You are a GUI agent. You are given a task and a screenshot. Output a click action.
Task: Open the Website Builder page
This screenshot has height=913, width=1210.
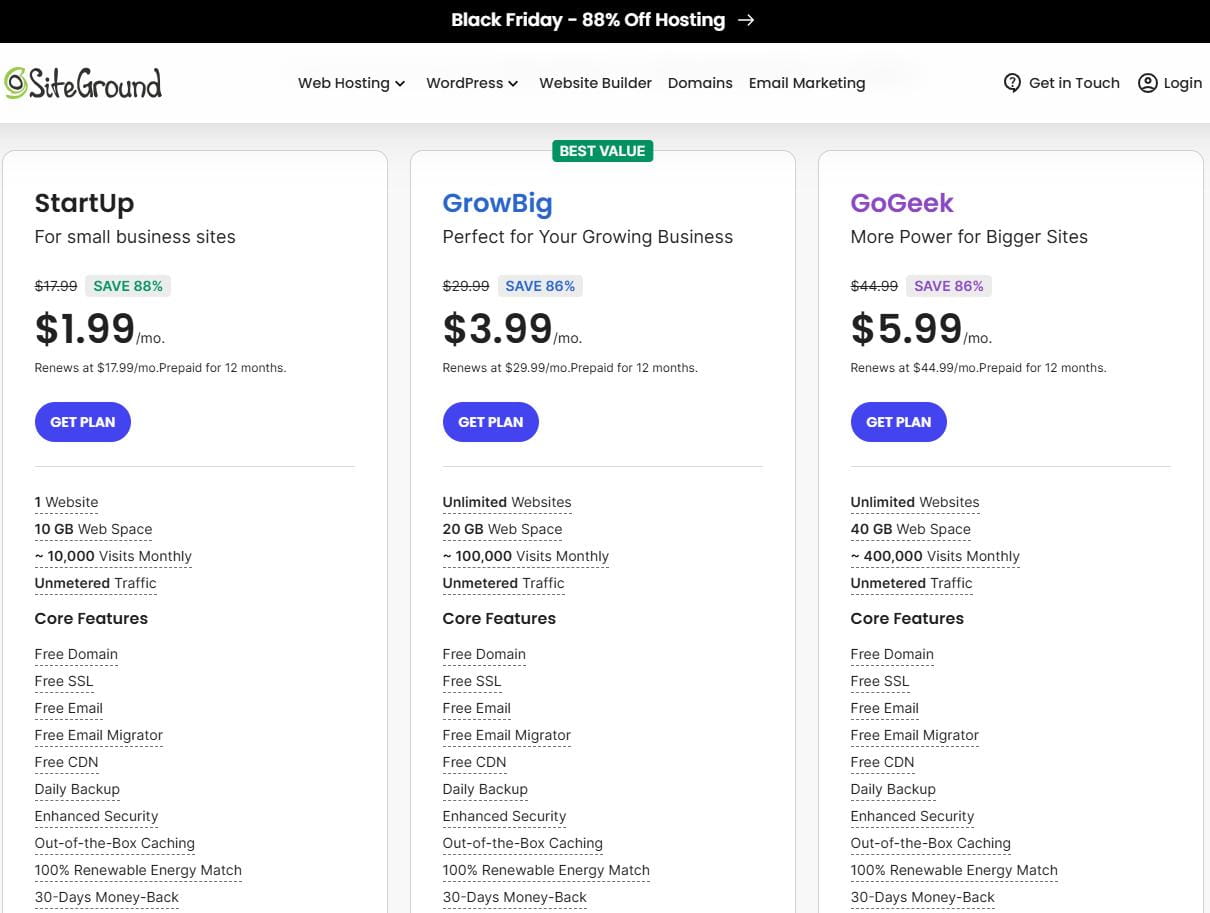pyautogui.click(x=595, y=83)
